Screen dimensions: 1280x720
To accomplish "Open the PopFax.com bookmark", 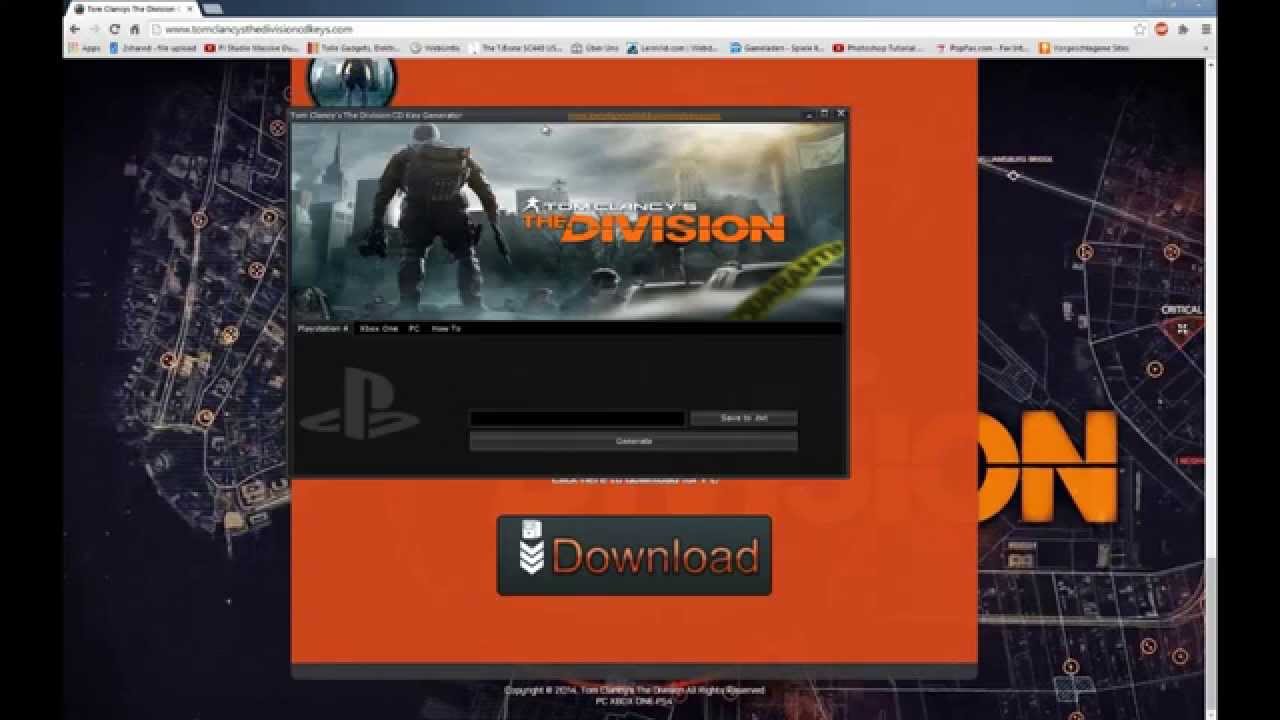I will click(983, 48).
